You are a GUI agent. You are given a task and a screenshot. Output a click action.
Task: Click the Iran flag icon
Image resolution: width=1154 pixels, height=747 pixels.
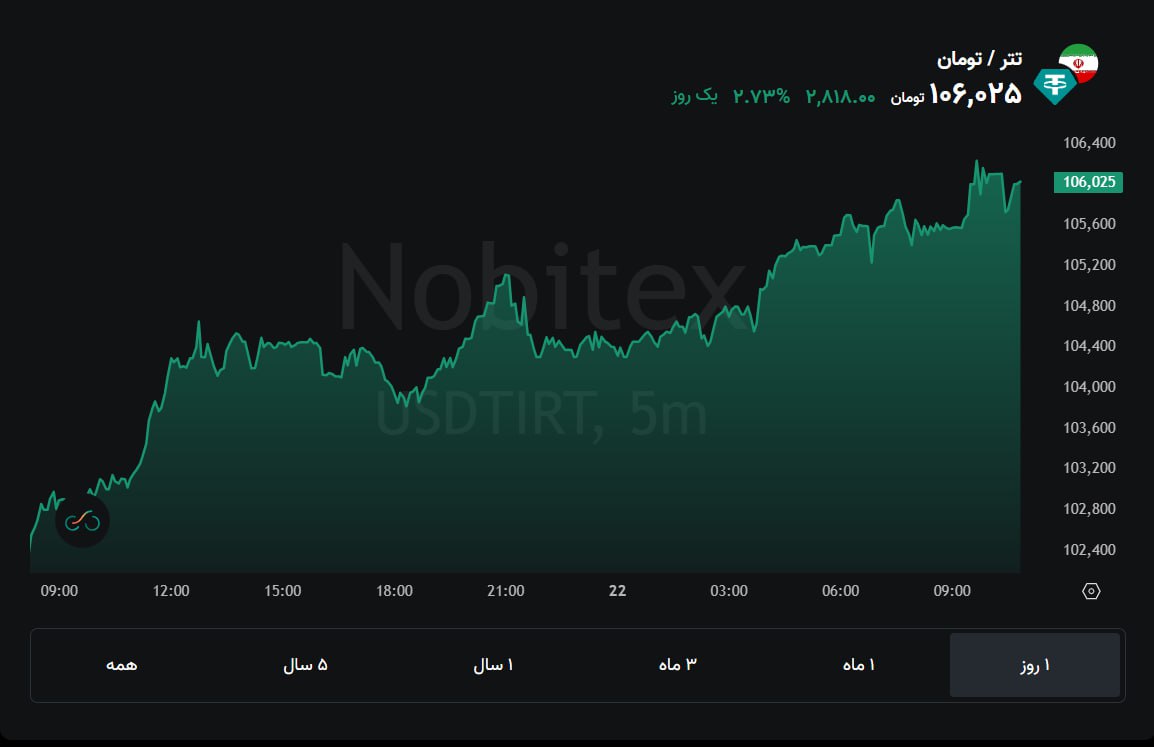pos(1079,62)
